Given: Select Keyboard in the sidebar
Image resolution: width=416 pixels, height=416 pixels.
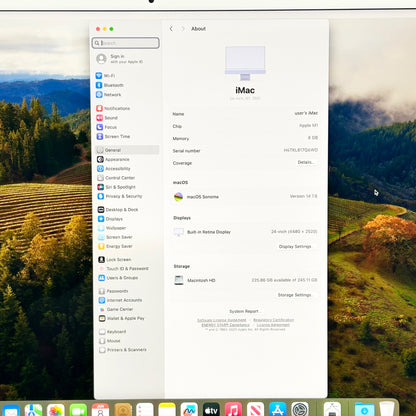Looking at the screenshot, I should coord(113,332).
